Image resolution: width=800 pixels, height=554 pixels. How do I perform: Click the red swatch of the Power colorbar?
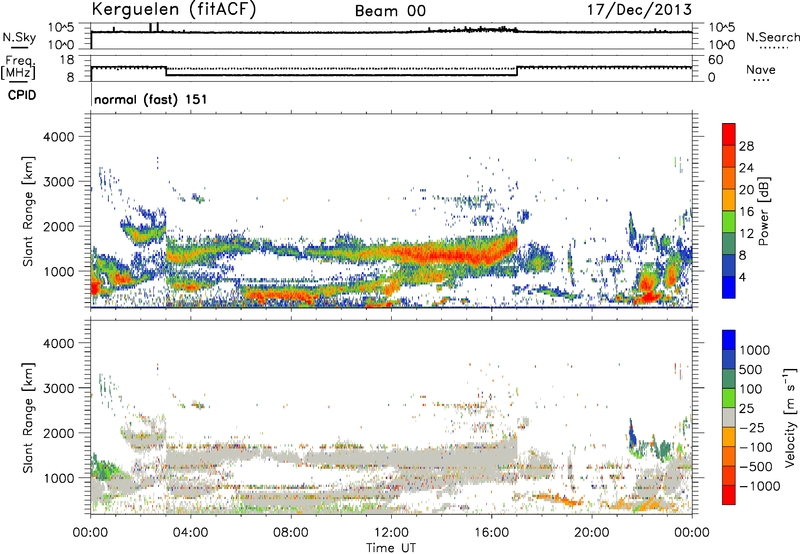click(x=729, y=133)
